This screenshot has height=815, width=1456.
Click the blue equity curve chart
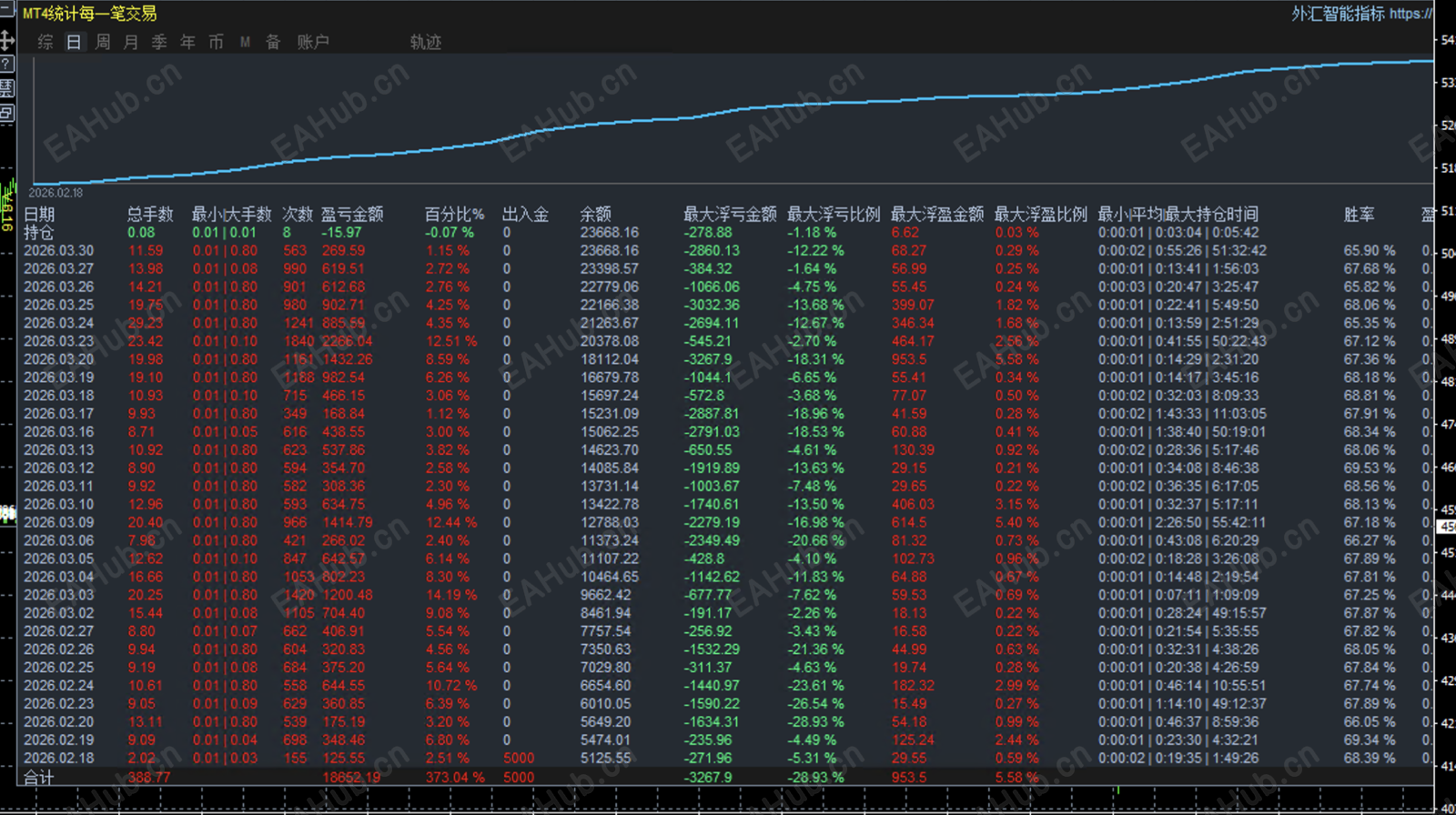click(733, 120)
